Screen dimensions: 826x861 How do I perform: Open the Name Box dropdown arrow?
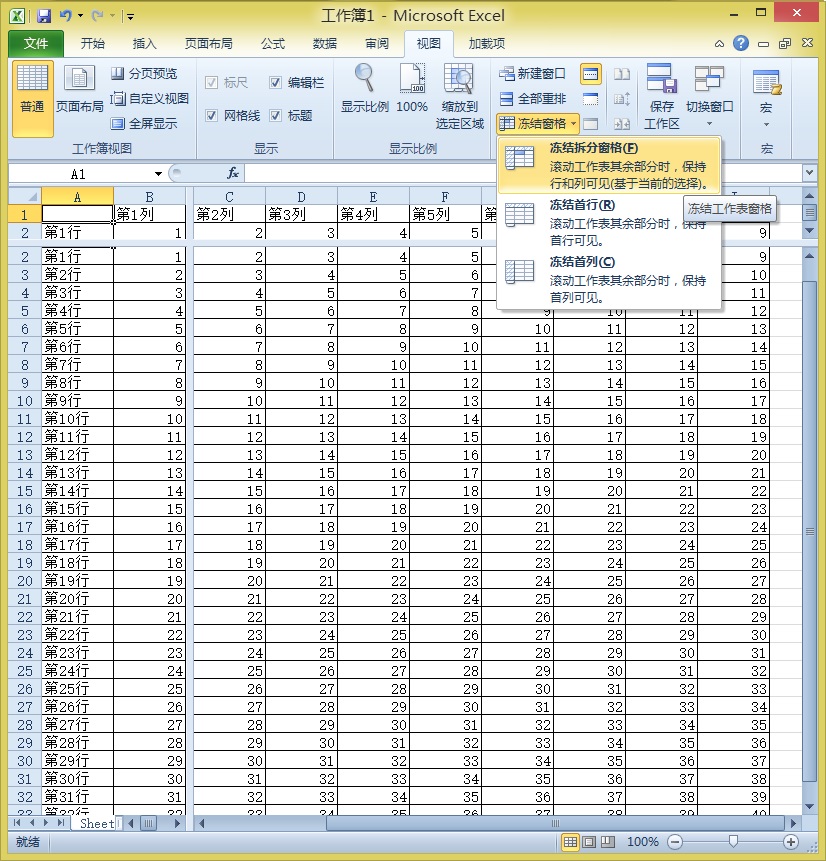[x=158, y=173]
